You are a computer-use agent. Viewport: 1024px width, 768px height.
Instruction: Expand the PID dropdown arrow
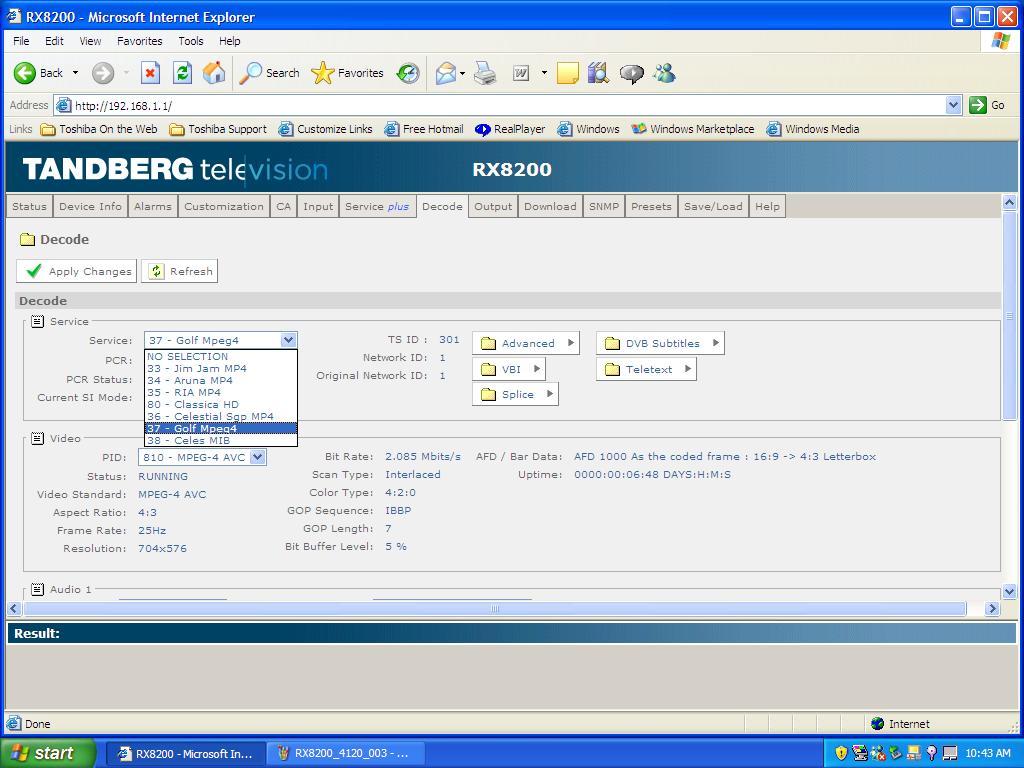tap(257, 457)
